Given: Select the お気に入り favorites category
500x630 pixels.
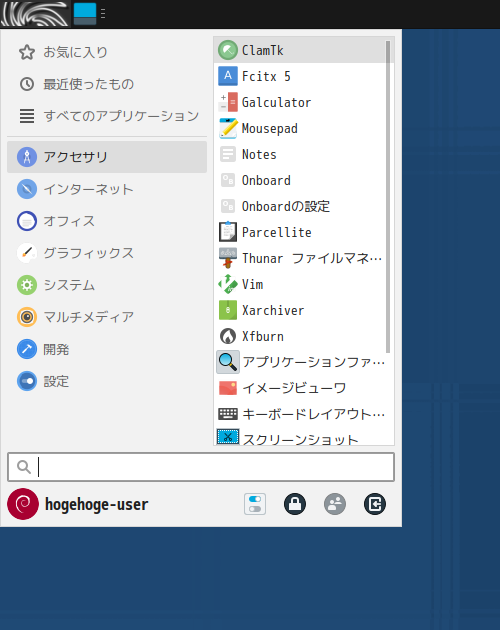Looking at the screenshot, I should click(x=107, y=52).
